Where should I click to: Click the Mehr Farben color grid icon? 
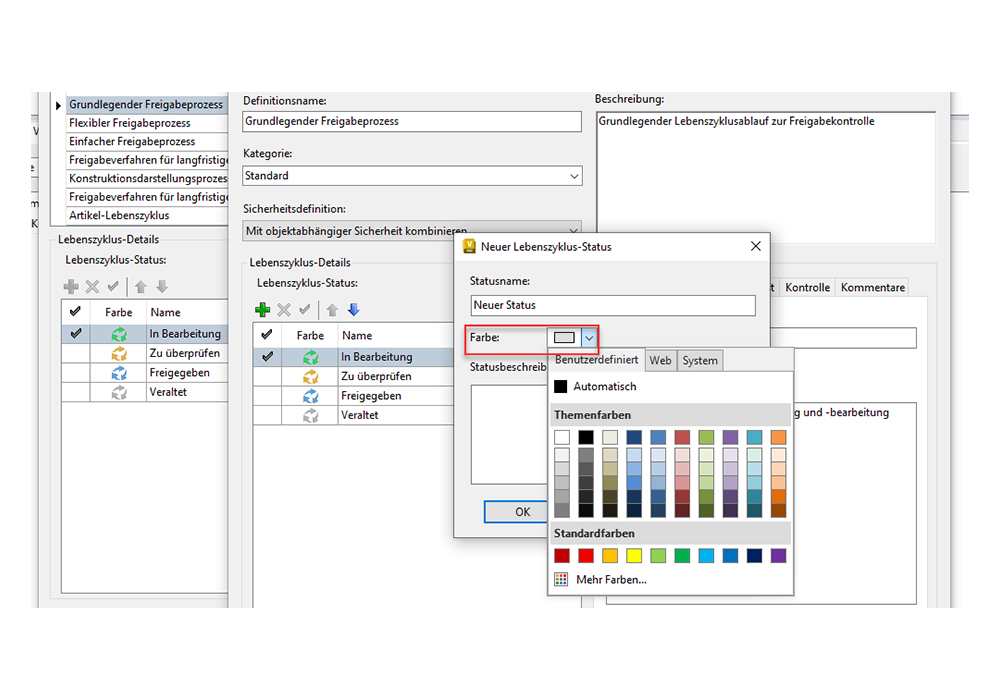tap(561, 579)
